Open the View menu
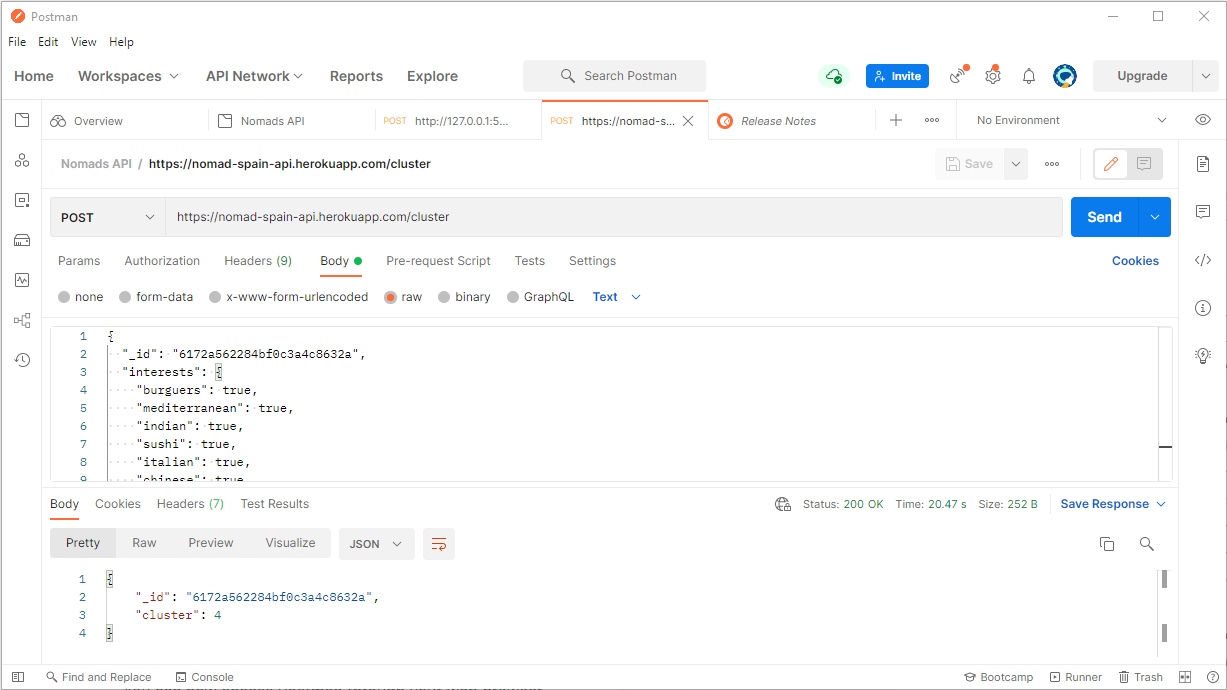 [84, 42]
